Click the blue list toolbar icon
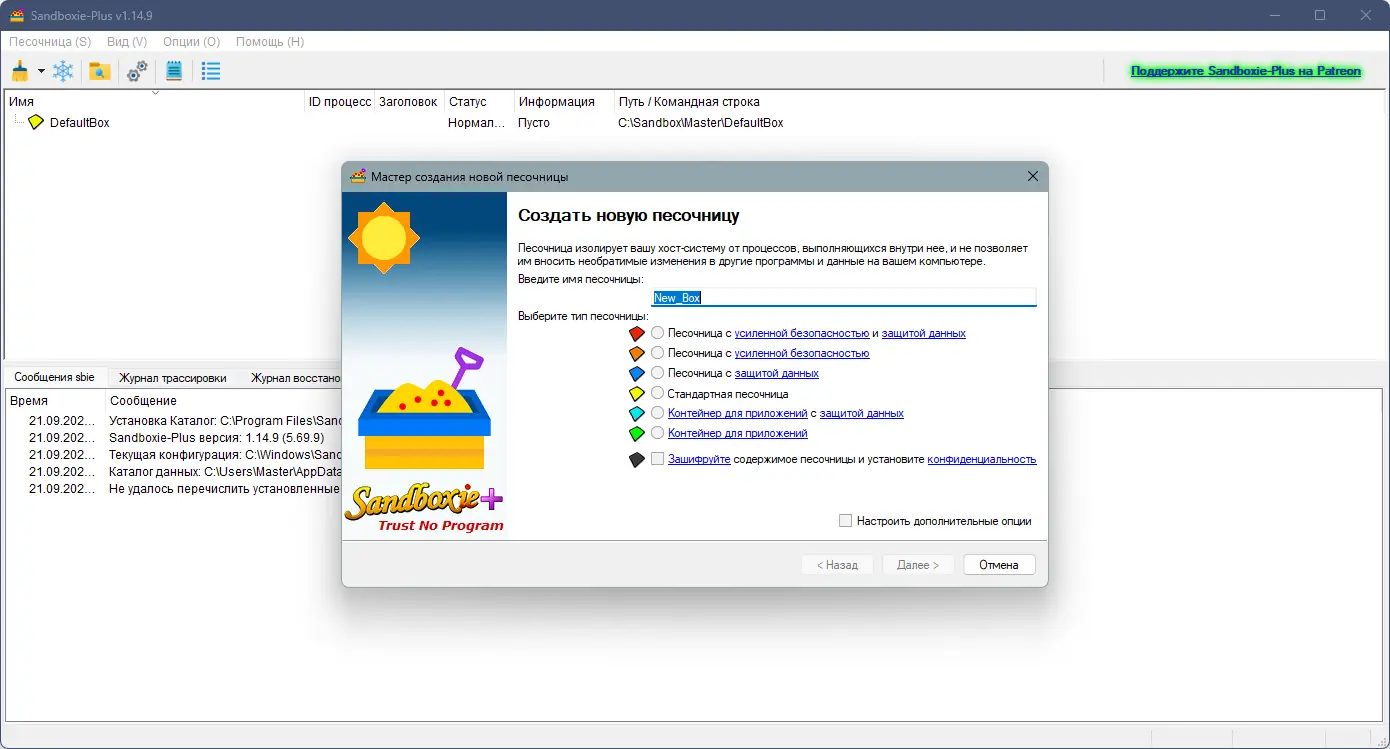The height and width of the screenshot is (749, 1390). coord(211,71)
